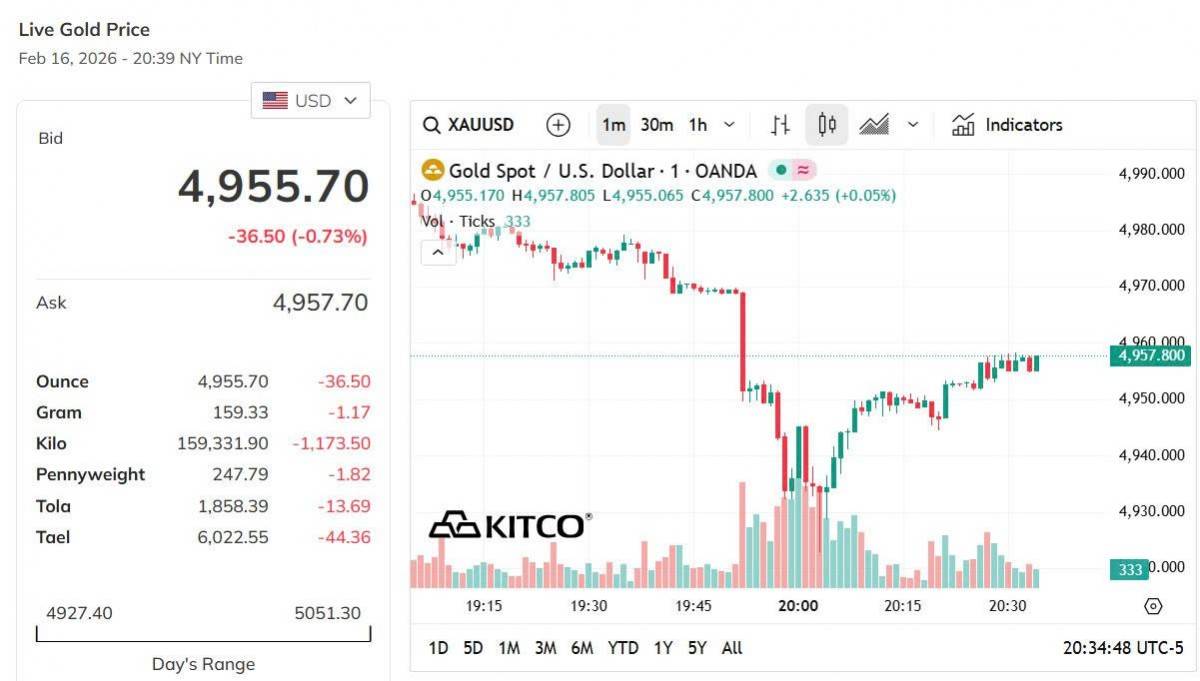The height and width of the screenshot is (681, 1200).
Task: Click the XAUUSD symbol search
Action: tap(469, 125)
